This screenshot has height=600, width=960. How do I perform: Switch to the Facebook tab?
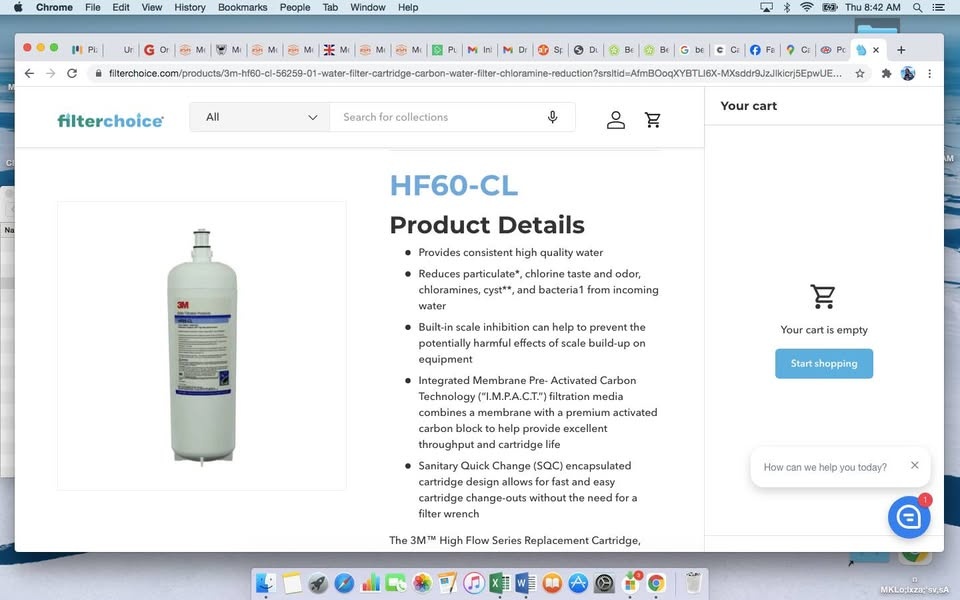(x=762, y=50)
